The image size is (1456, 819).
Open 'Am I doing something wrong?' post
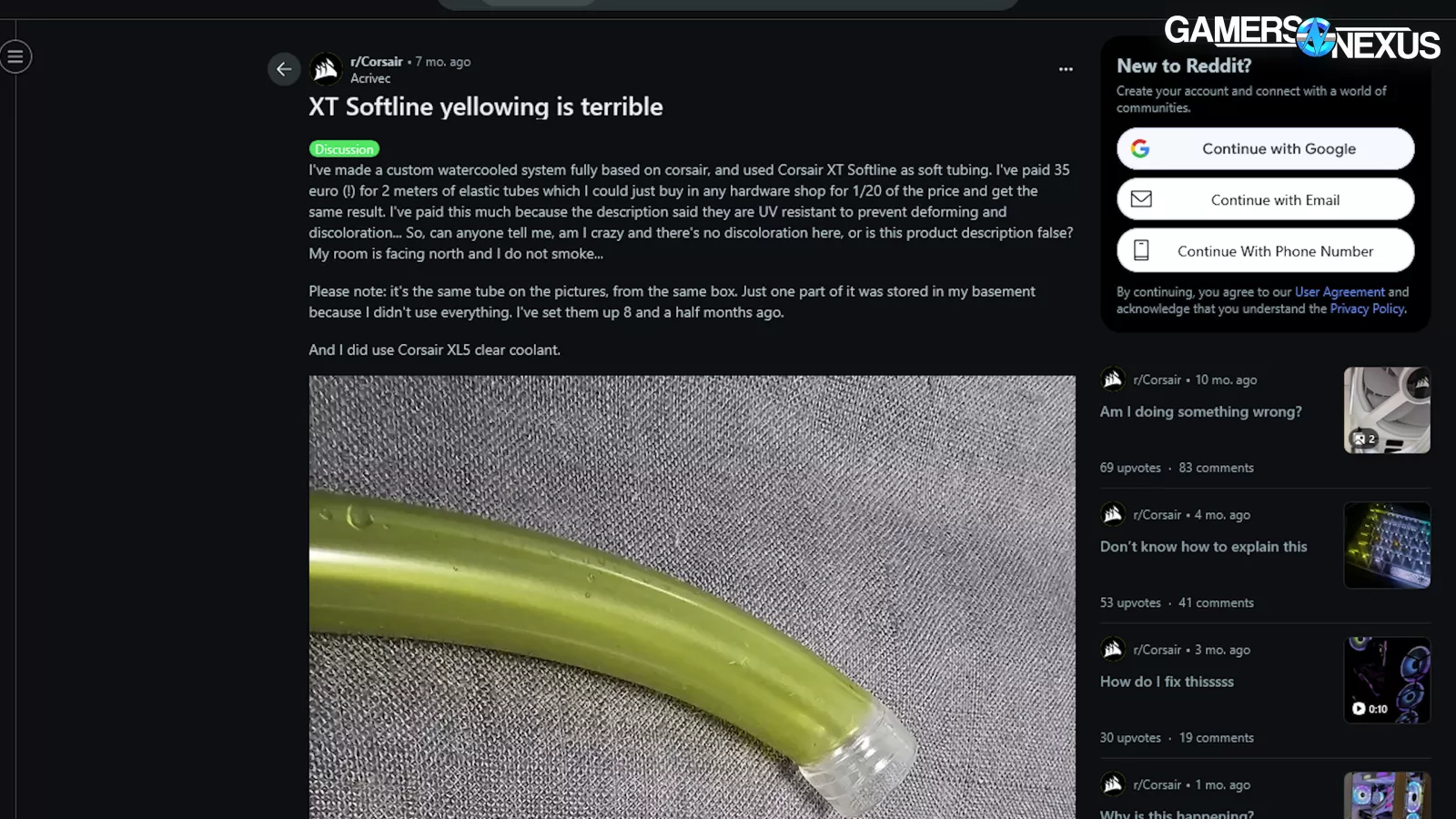click(1200, 411)
